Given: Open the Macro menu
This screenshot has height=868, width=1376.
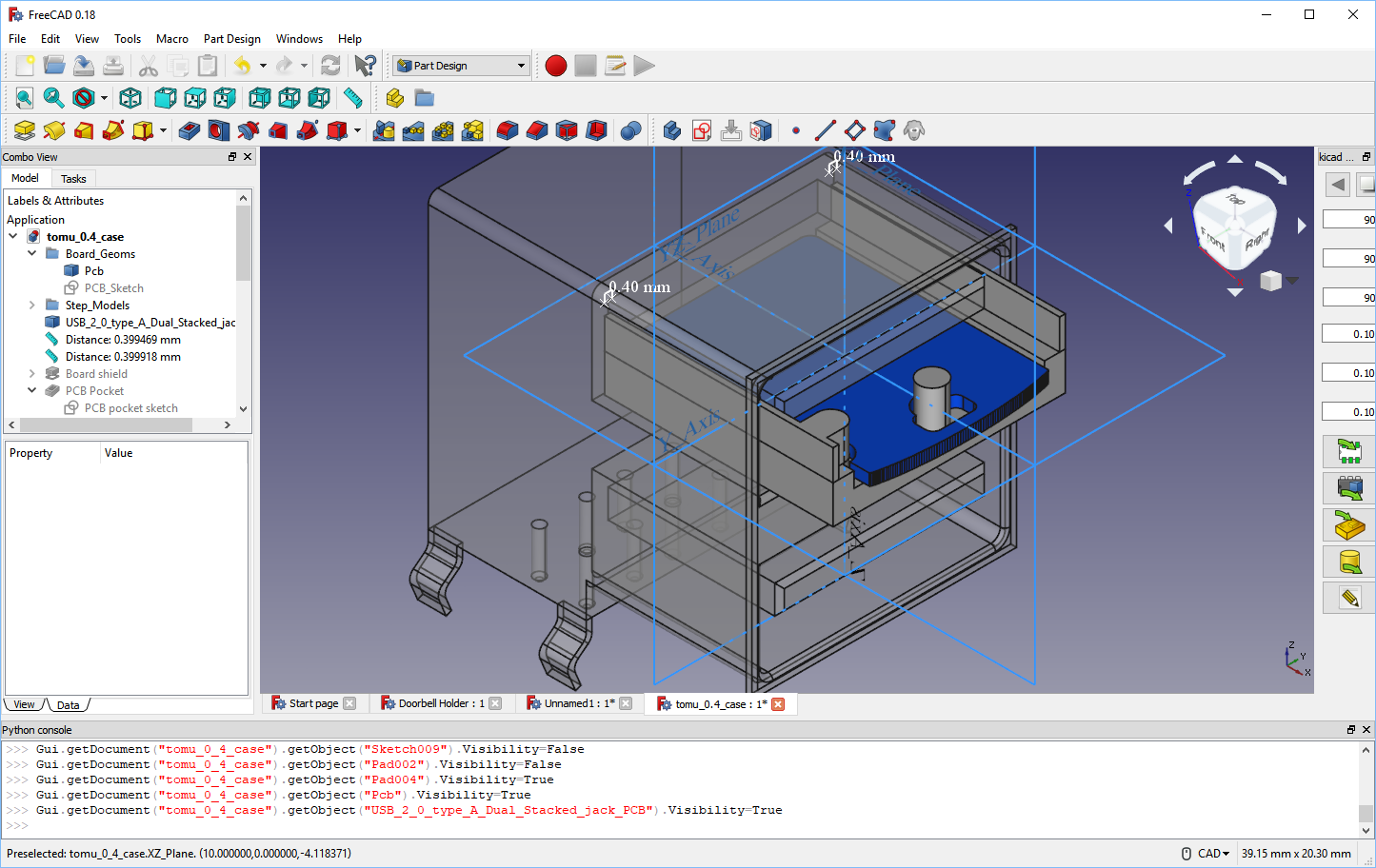Looking at the screenshot, I should coord(171,39).
